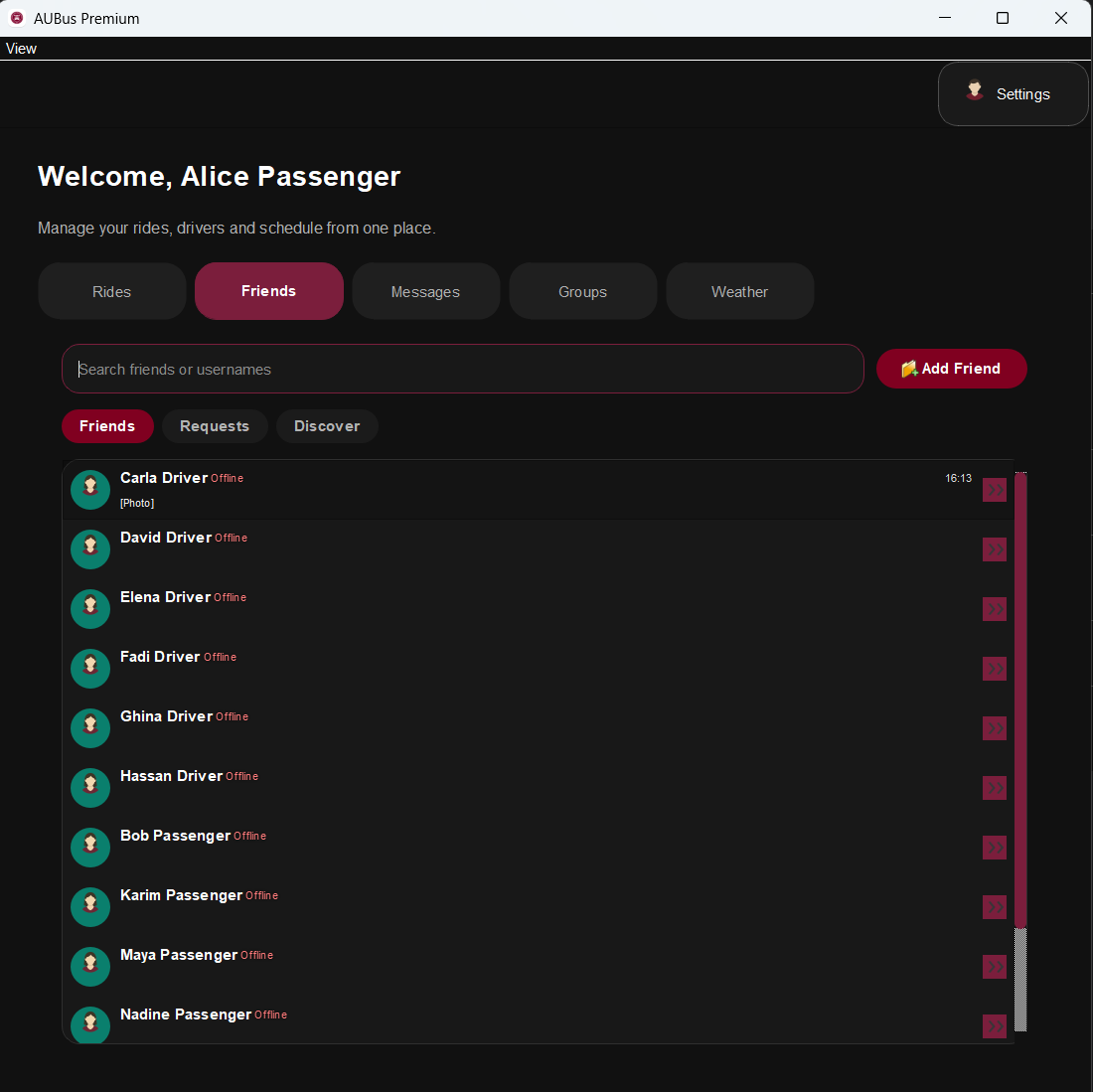
Task: Open Hassan Driver's chat arrow icon
Action: coord(994,788)
